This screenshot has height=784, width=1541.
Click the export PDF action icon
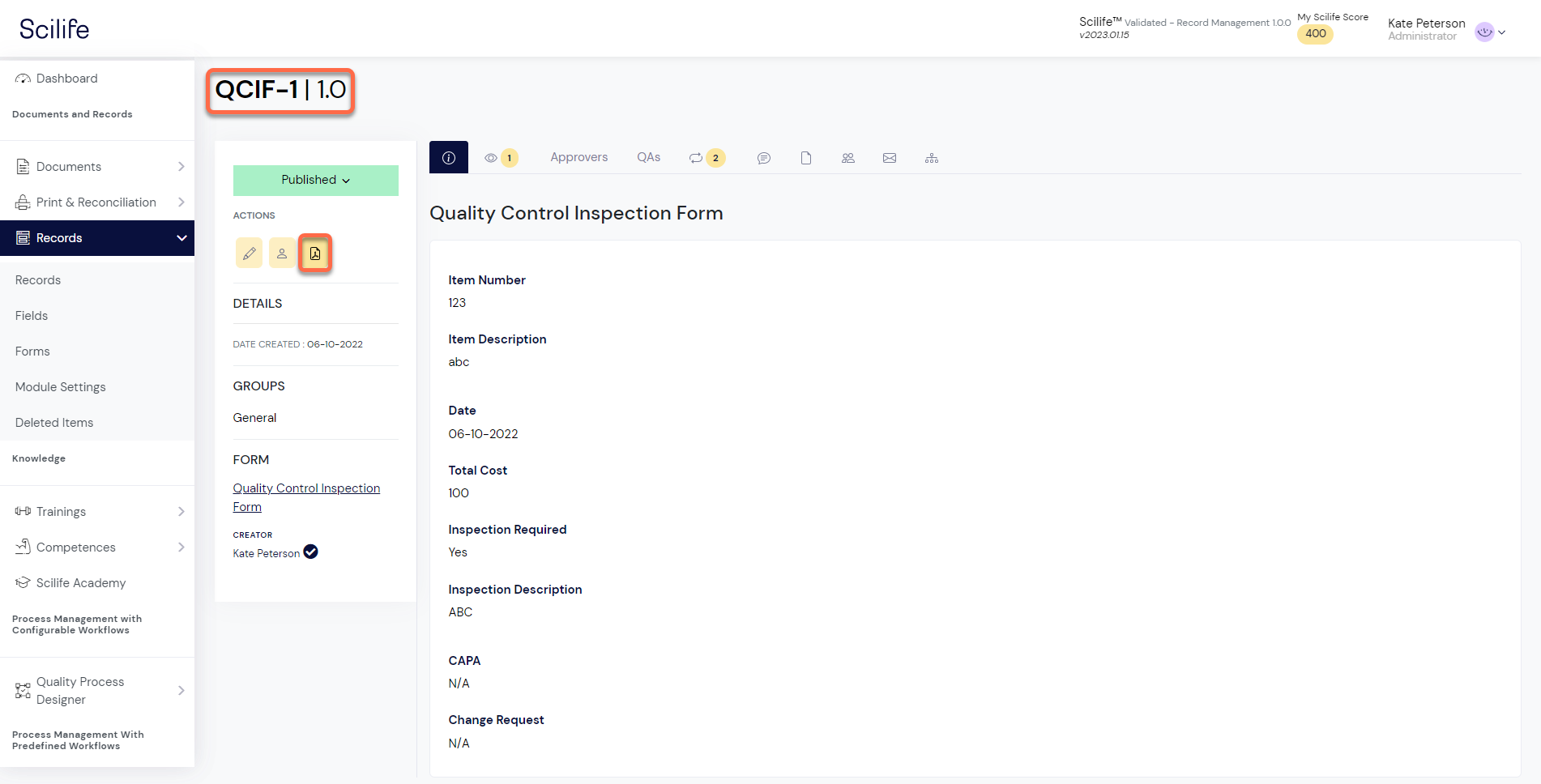click(315, 254)
